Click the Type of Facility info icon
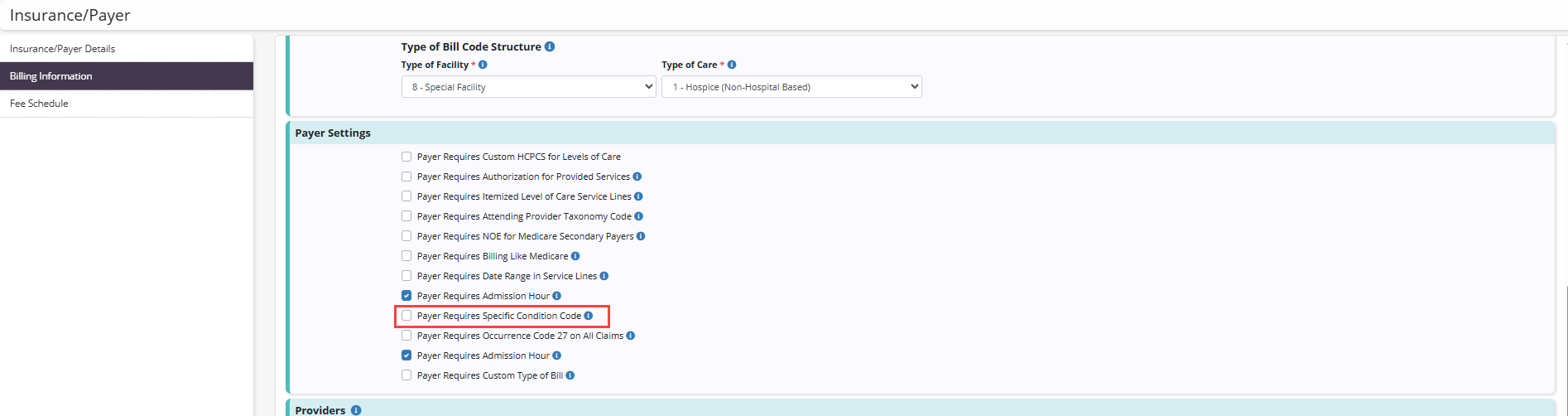 click(483, 65)
